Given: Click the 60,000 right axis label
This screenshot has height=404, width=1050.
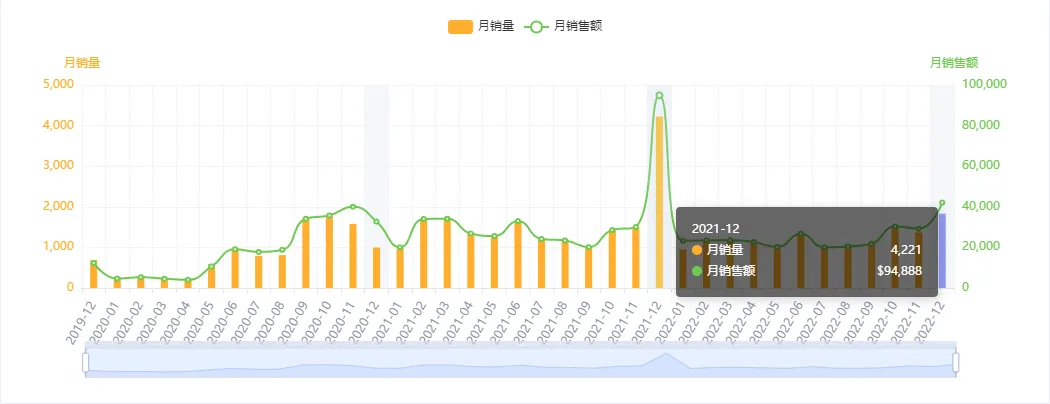Looking at the screenshot, I should click(x=982, y=165).
